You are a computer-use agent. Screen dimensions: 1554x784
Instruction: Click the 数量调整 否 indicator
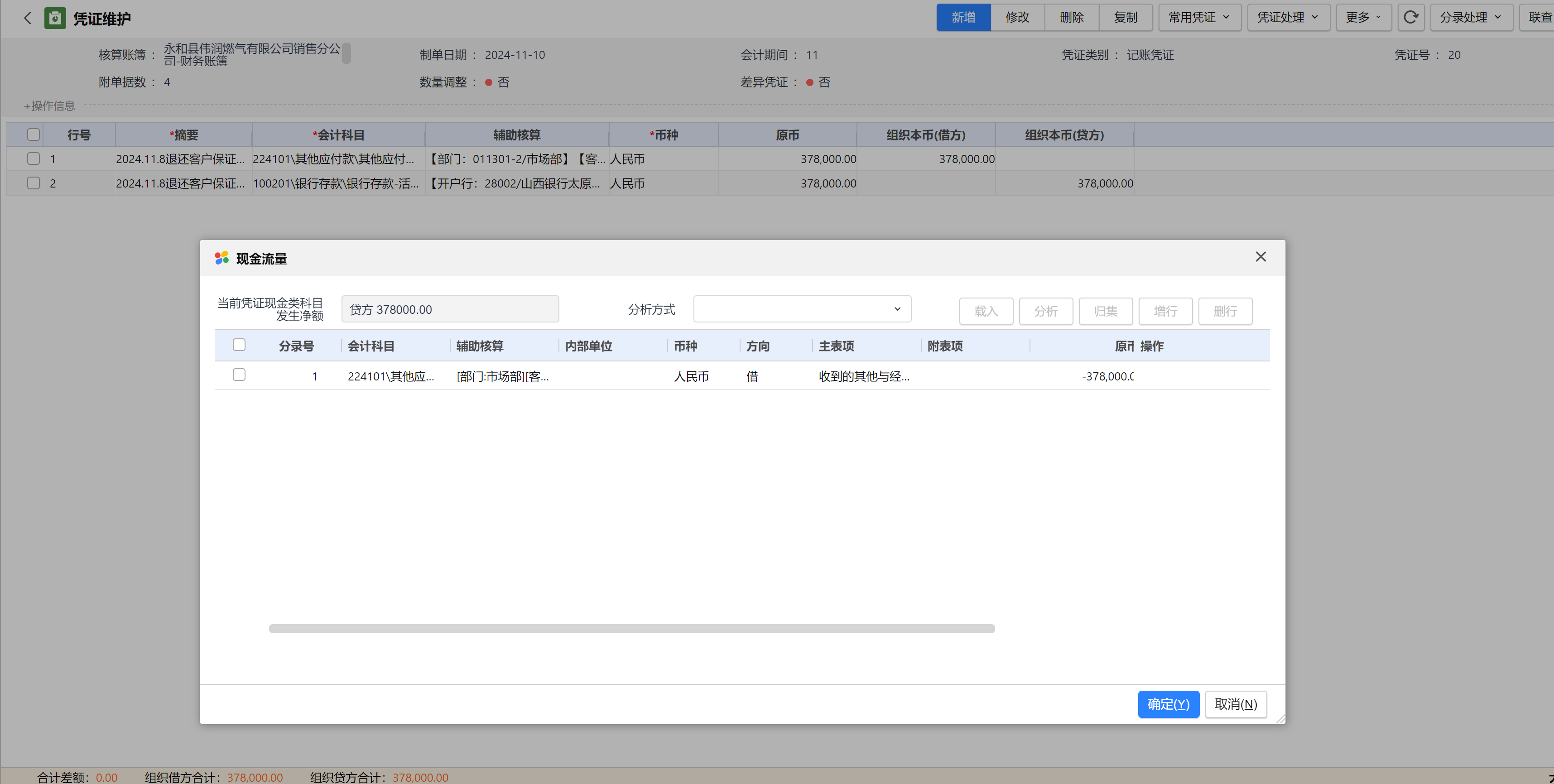[x=497, y=82]
